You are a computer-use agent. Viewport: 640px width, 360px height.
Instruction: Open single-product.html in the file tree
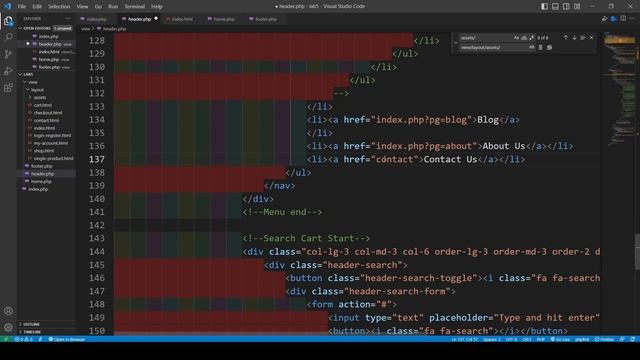click(x=53, y=158)
